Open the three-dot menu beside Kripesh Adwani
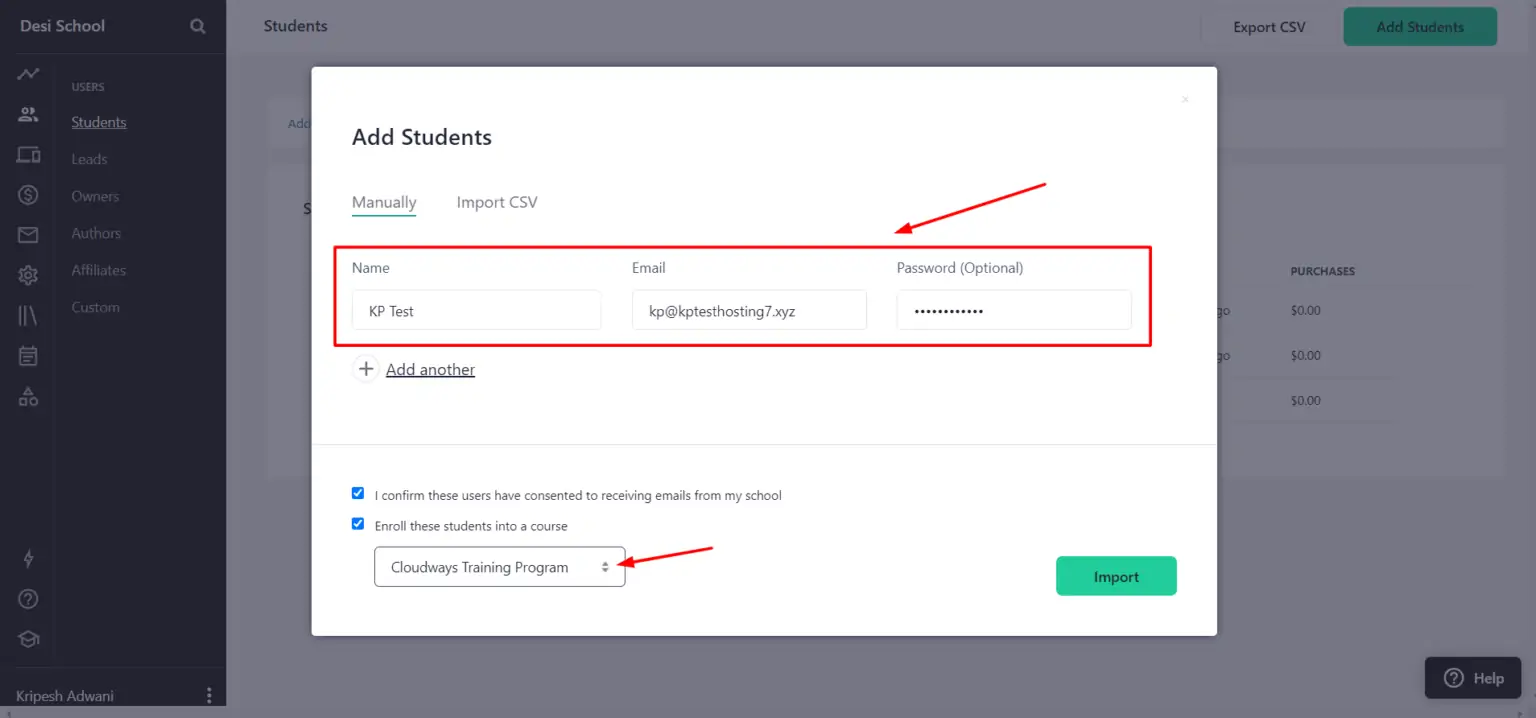The height and width of the screenshot is (718, 1536). (209, 695)
